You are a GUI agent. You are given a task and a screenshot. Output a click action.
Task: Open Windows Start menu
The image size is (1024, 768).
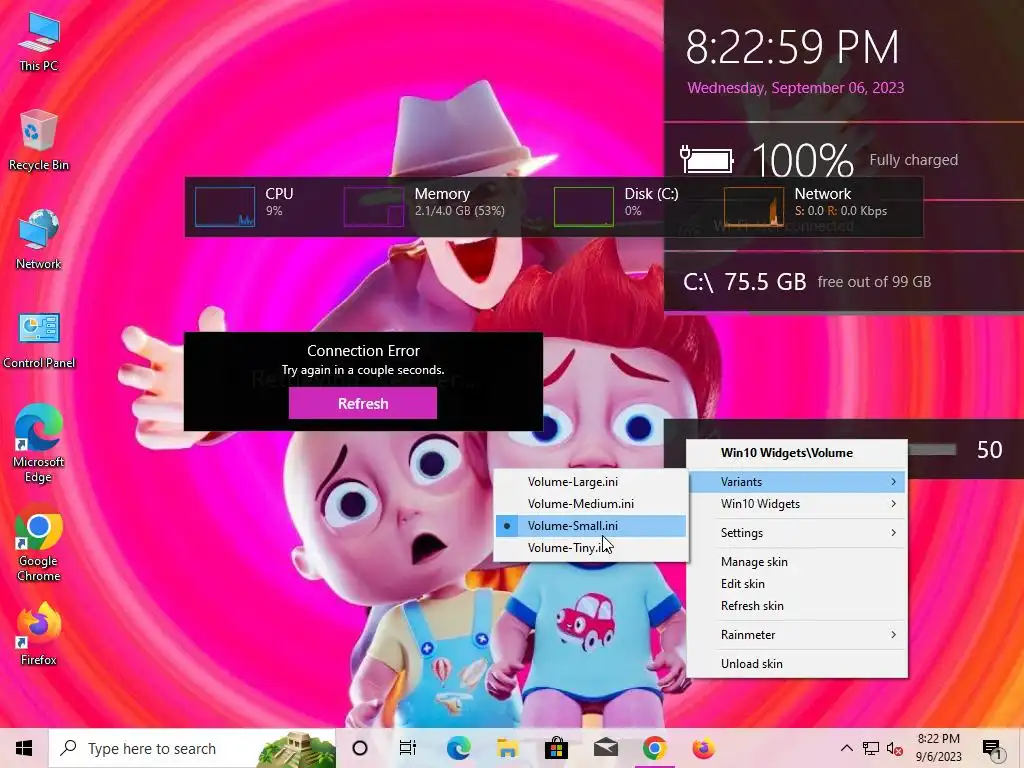pos(24,748)
